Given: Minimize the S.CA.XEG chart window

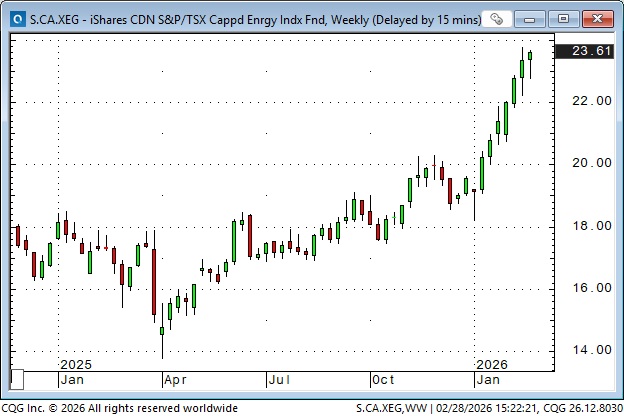Looking at the screenshot, I should [537, 18].
